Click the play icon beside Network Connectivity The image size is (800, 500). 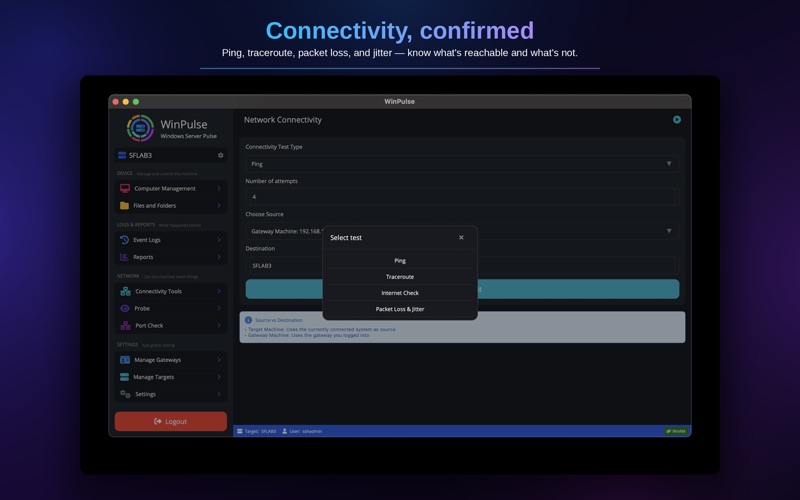(677, 119)
